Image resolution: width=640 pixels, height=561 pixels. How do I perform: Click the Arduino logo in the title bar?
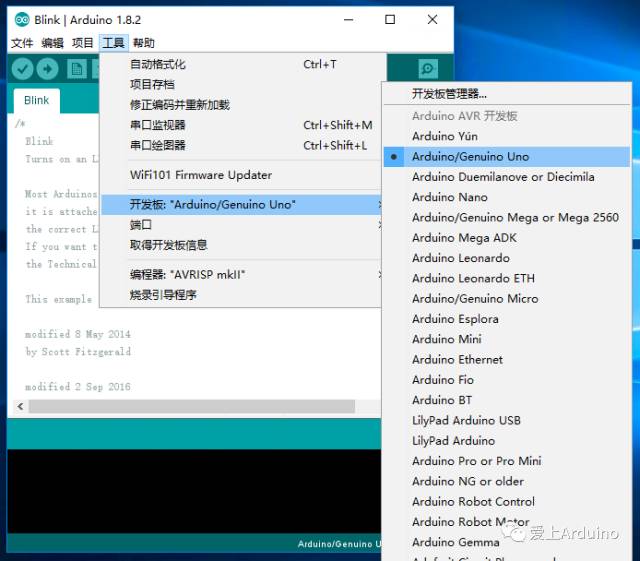22,20
